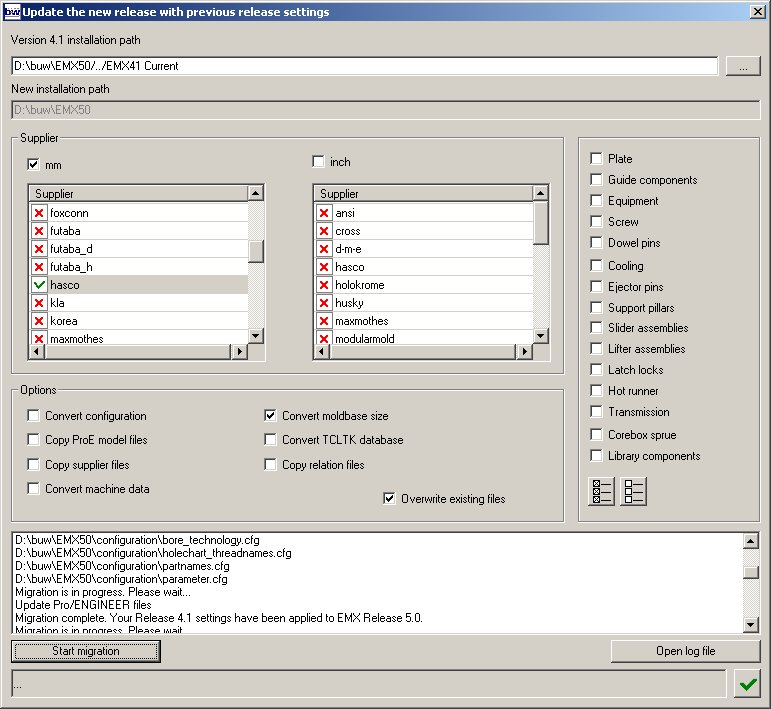Click the inch supplier list scroll left arrow
The width and height of the screenshot is (771, 709).
pos(322,352)
